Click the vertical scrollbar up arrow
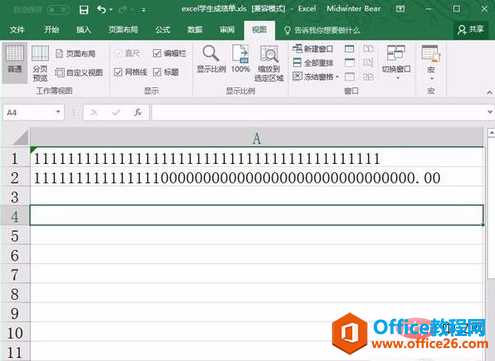The image size is (495, 361). (491, 133)
